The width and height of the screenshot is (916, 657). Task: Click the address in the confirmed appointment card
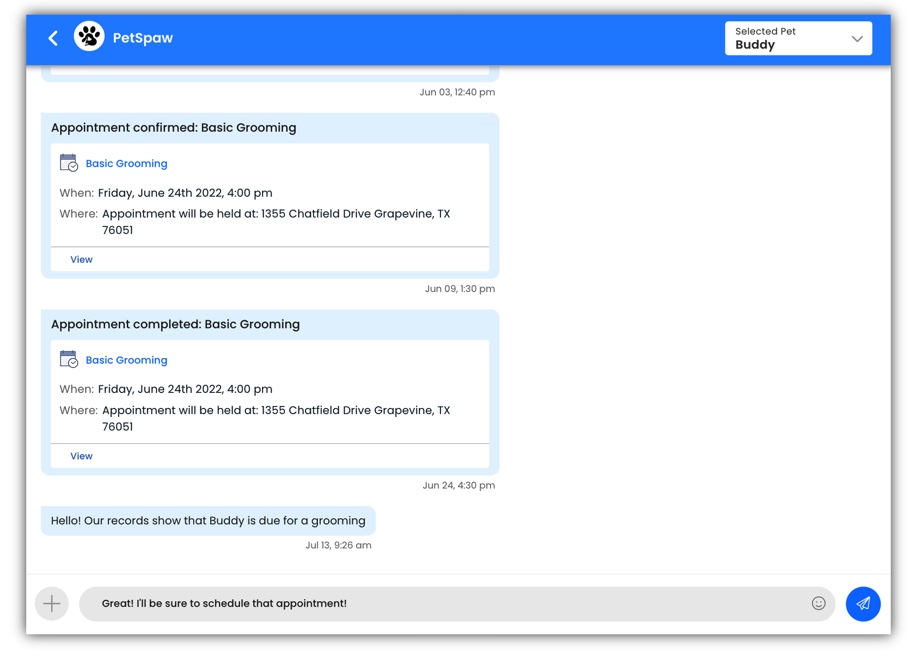(276, 222)
